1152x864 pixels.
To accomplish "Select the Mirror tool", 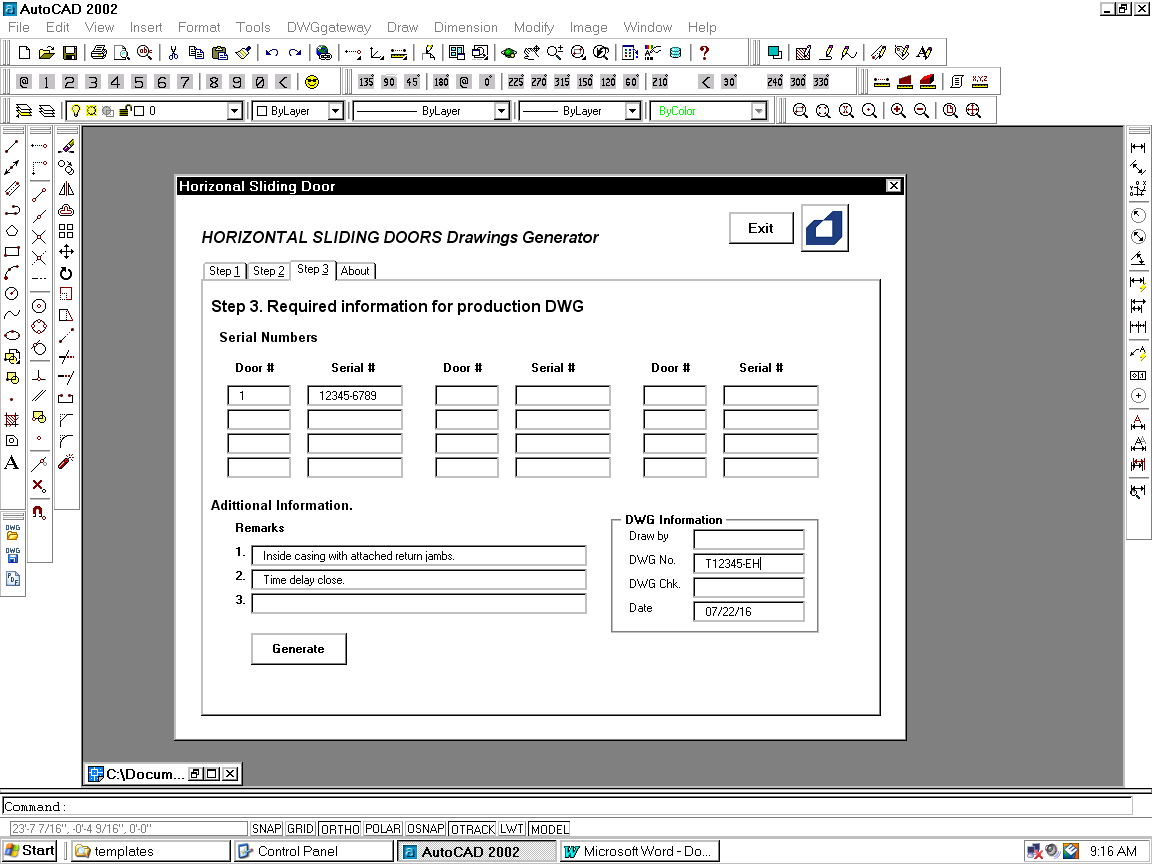I will [66, 189].
